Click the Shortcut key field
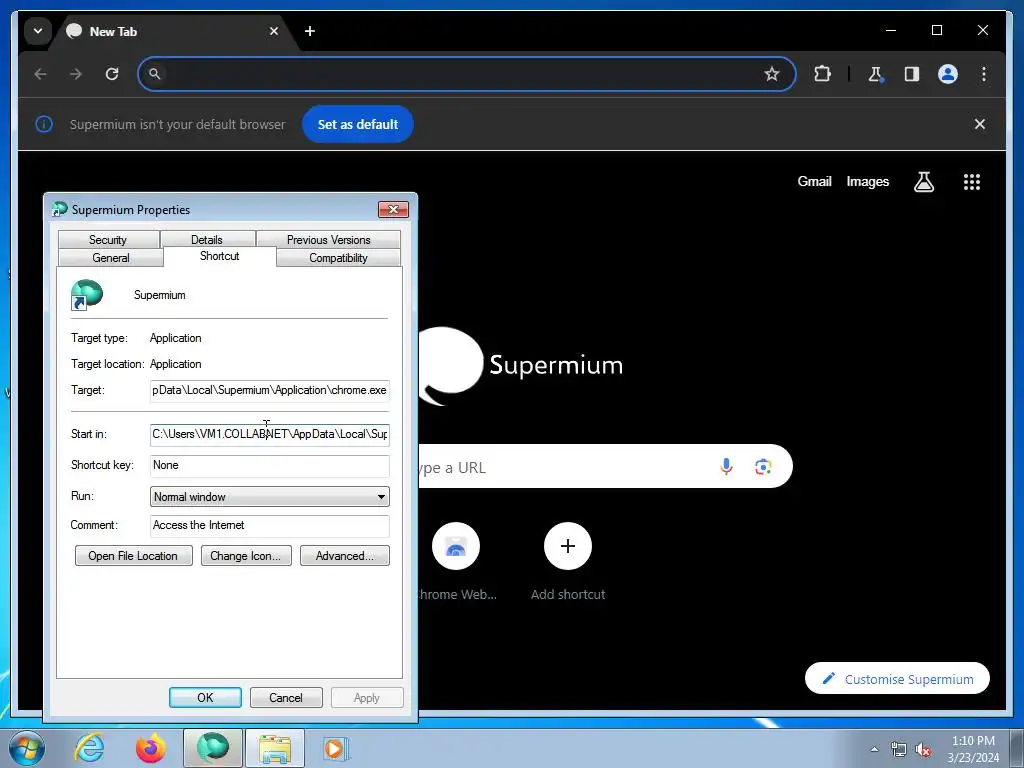 (270, 466)
